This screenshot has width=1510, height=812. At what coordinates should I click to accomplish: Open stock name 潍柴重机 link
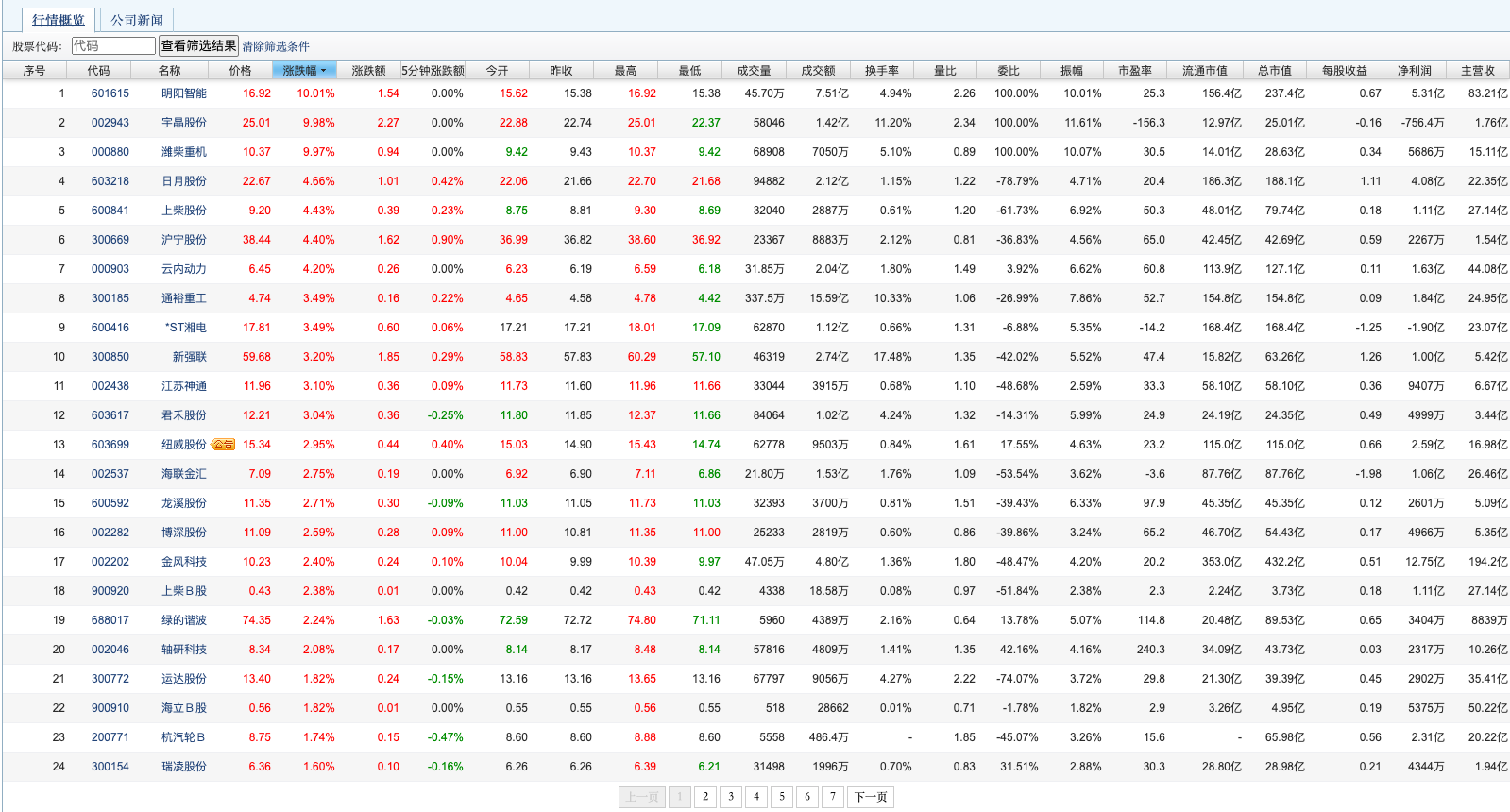pyautogui.click(x=184, y=152)
